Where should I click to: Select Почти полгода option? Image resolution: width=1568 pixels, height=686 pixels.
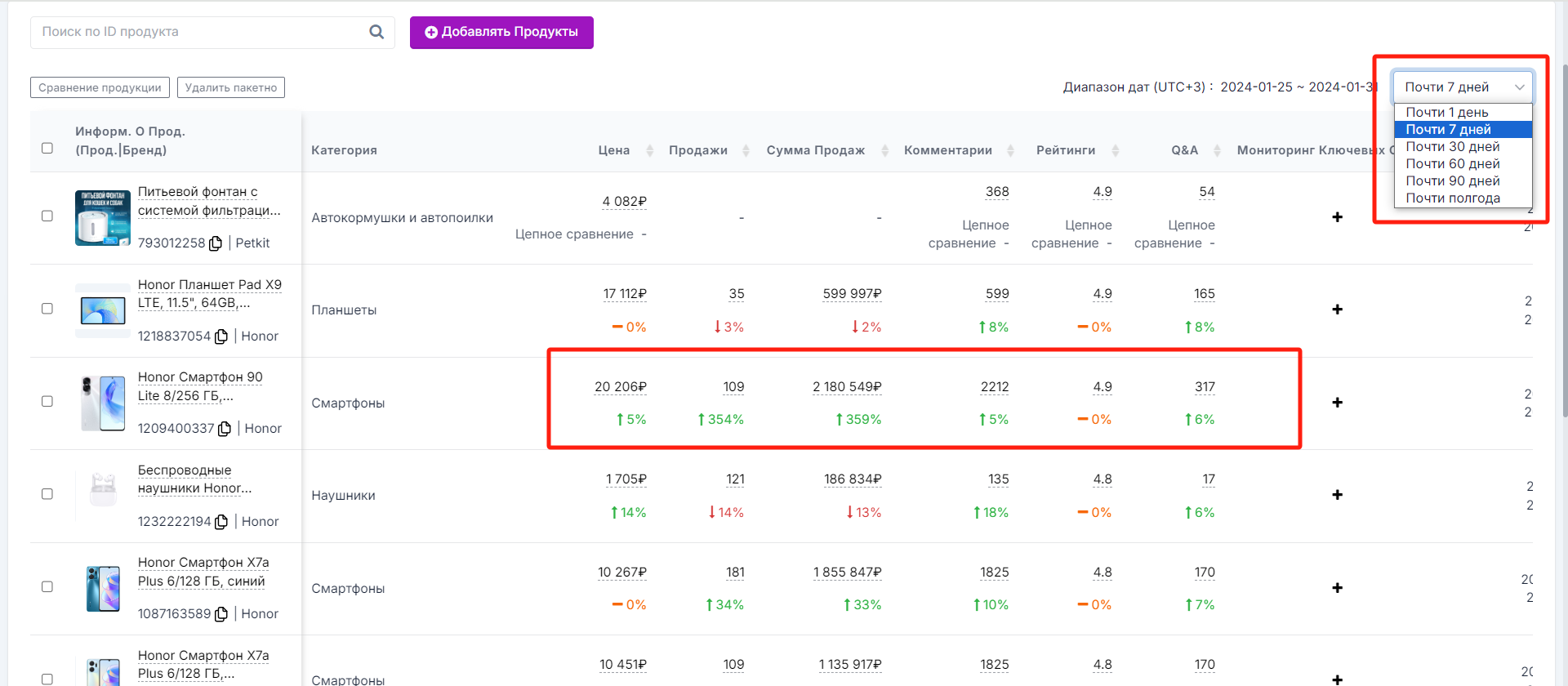(1463, 198)
